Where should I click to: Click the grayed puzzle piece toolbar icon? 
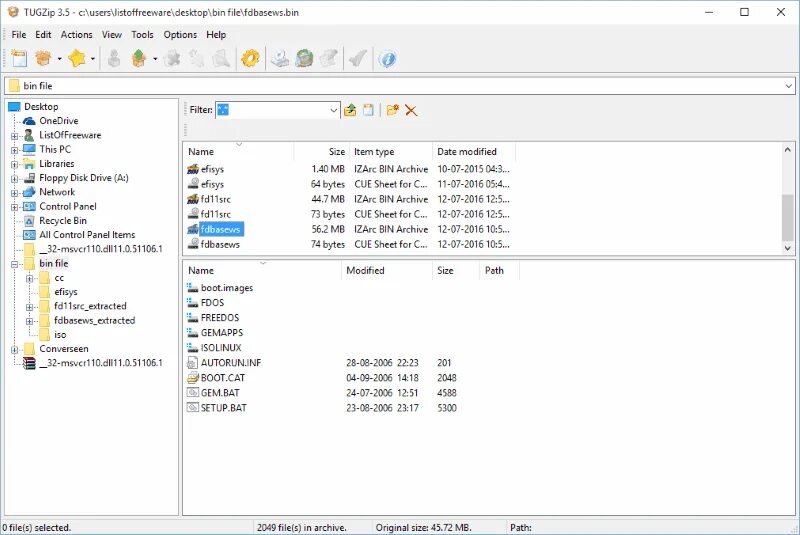point(172,59)
